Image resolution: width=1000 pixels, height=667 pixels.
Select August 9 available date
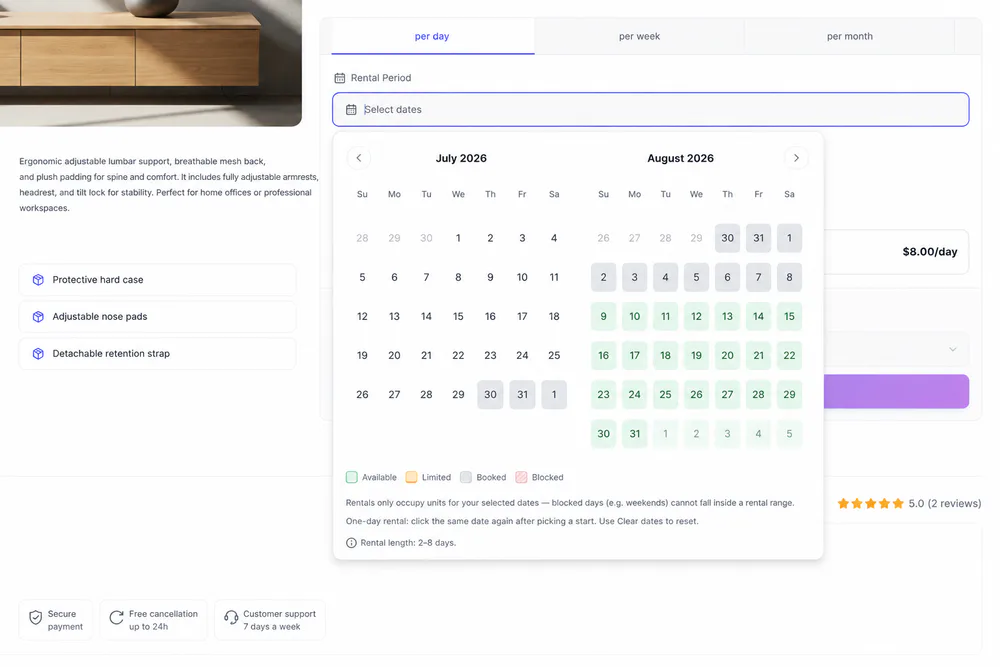pyautogui.click(x=603, y=317)
